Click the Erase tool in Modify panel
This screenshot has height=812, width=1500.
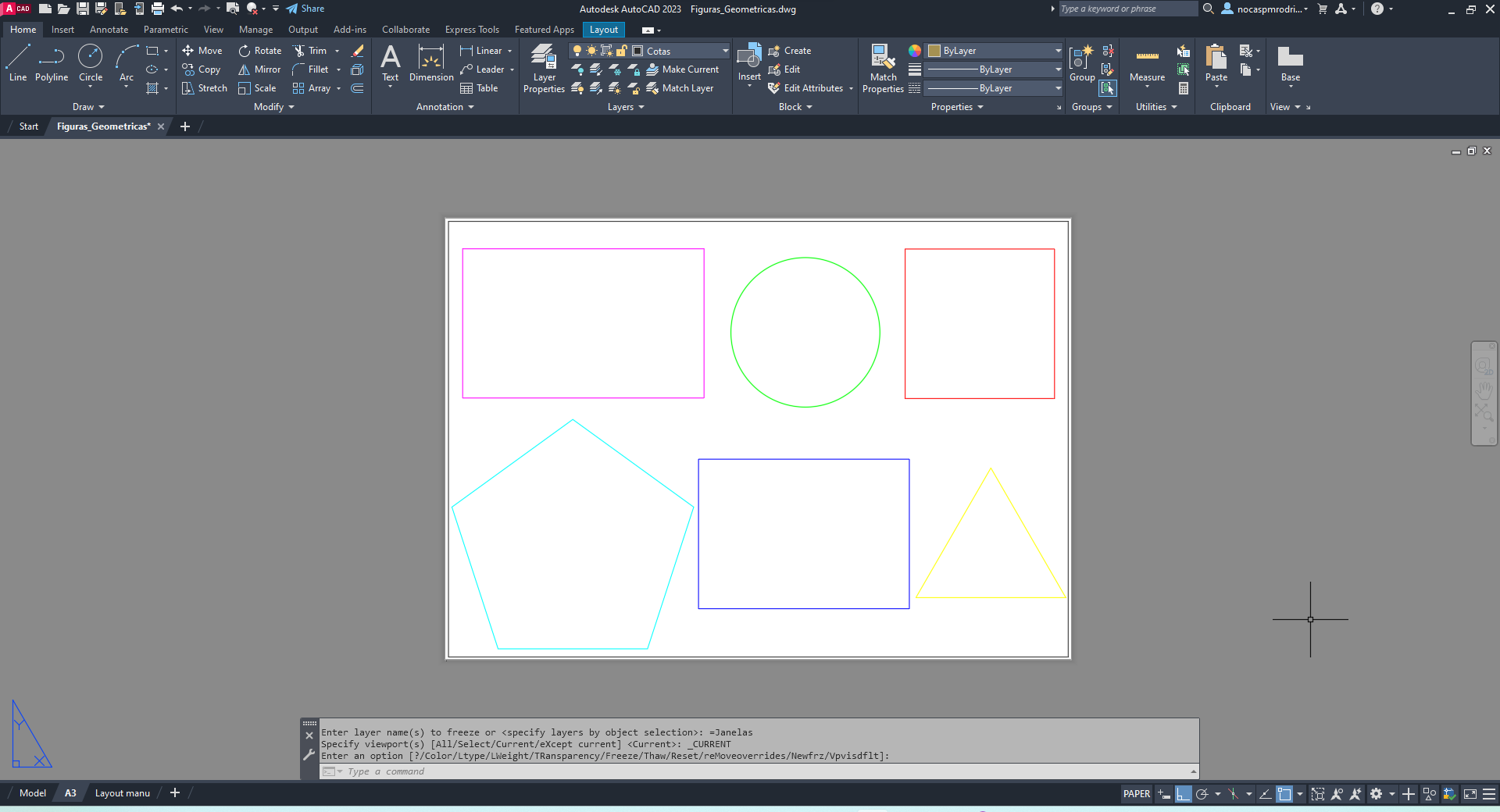358,51
